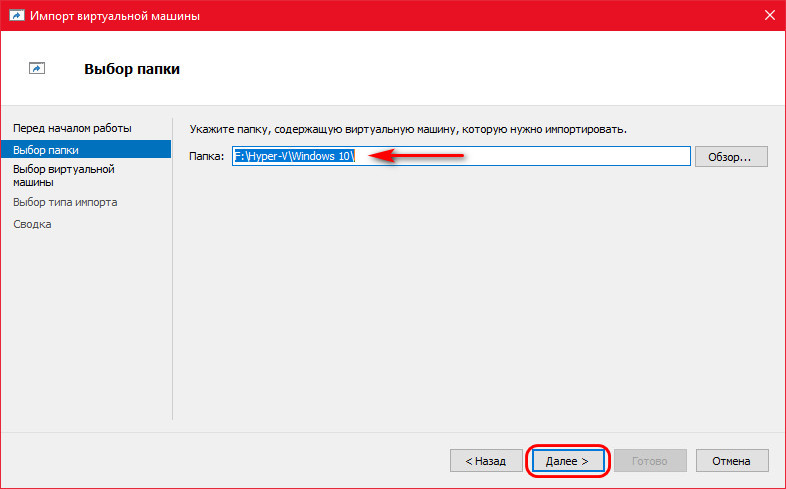The image size is (786, 489).
Task: Select the Выбор папки step
Action: tap(86, 150)
